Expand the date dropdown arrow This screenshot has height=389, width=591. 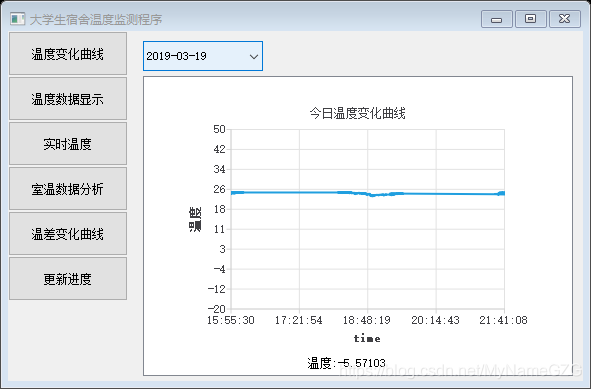(254, 57)
